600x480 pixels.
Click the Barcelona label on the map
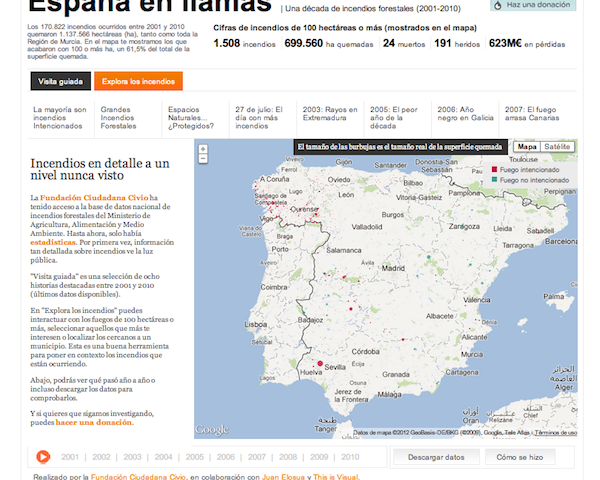(561, 242)
